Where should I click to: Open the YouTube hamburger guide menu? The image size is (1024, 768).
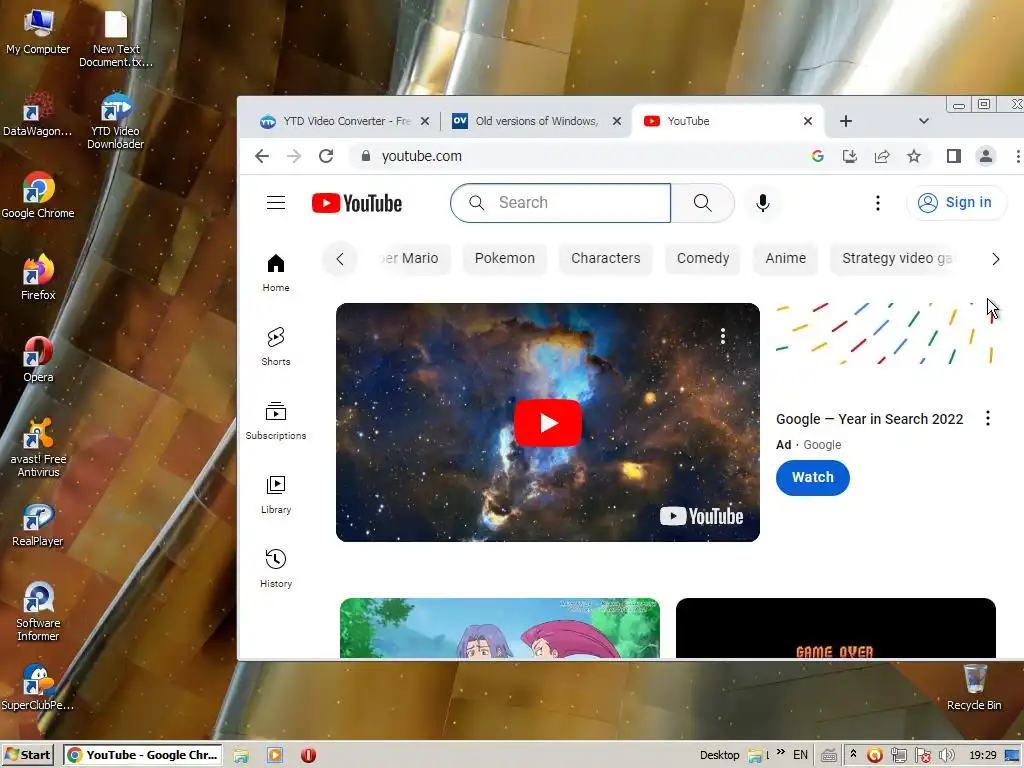[276, 202]
